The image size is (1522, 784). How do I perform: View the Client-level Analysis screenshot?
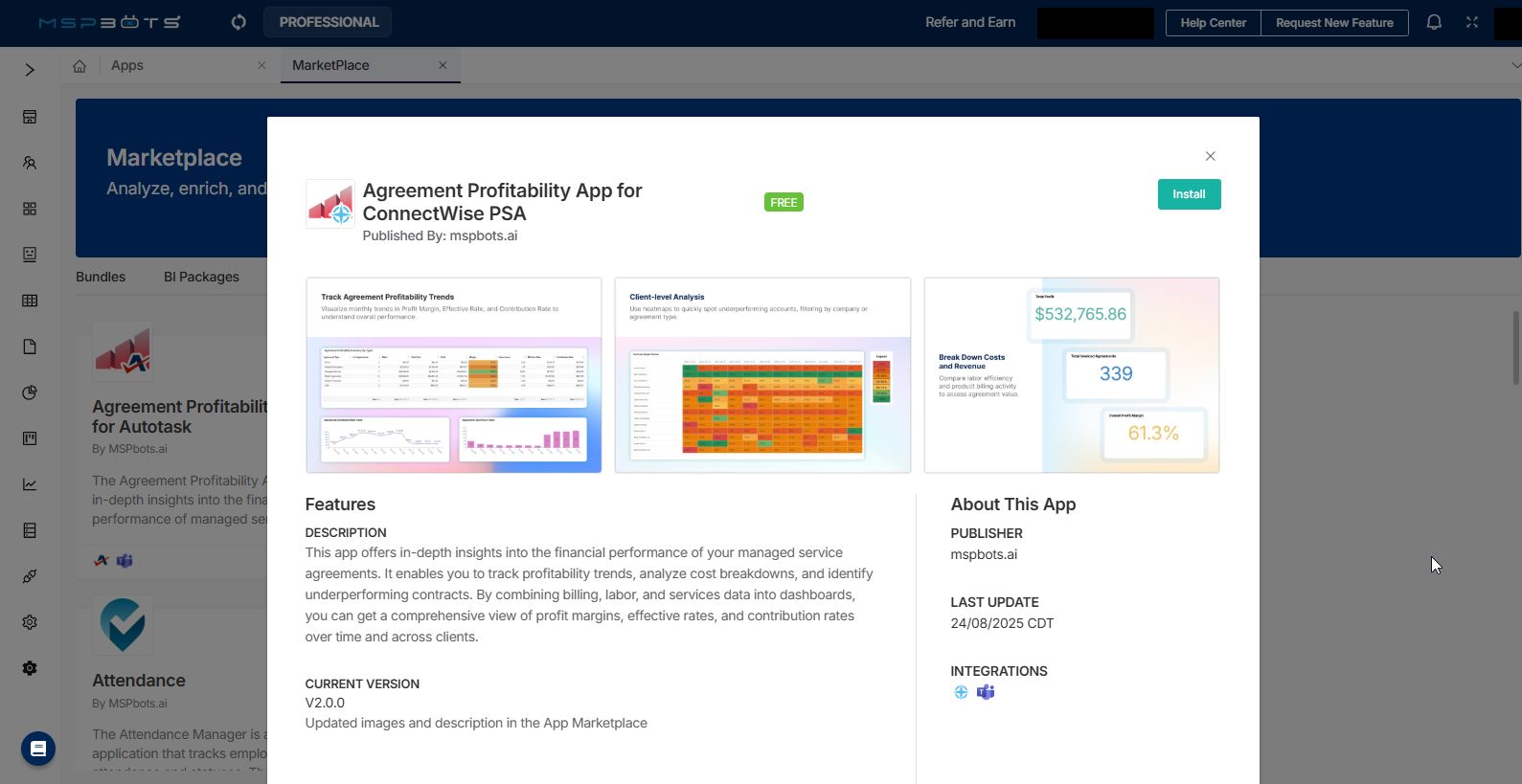pyautogui.click(x=762, y=375)
